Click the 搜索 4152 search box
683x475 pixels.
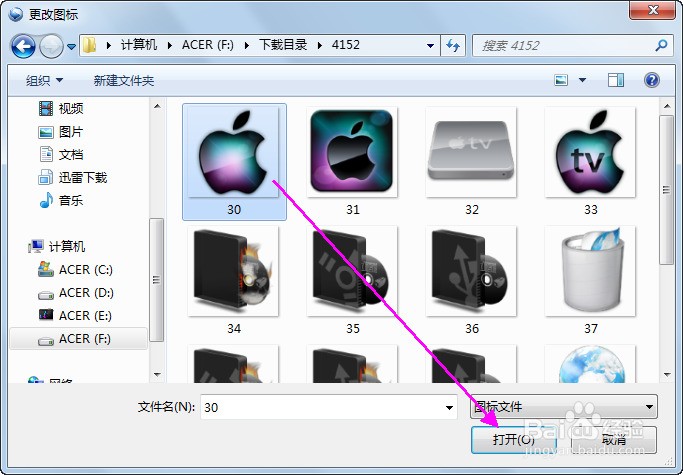571,45
